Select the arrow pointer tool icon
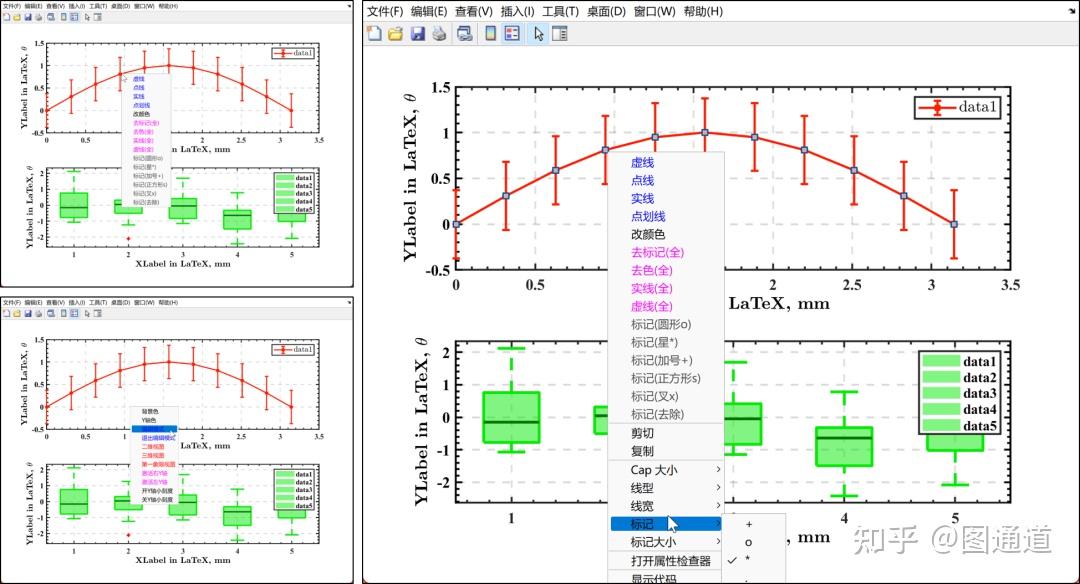 point(538,33)
